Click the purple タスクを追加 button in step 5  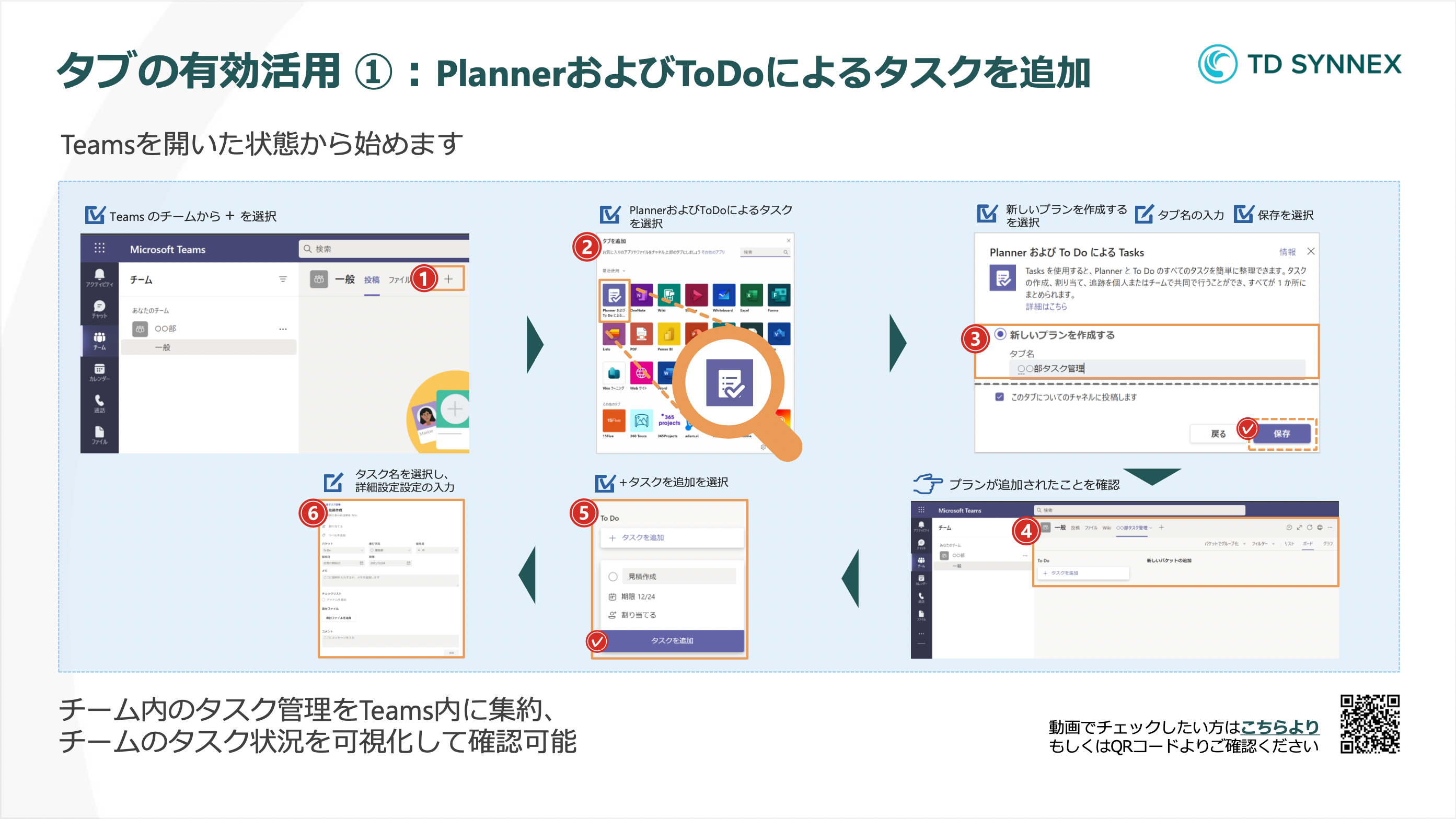[x=672, y=640]
